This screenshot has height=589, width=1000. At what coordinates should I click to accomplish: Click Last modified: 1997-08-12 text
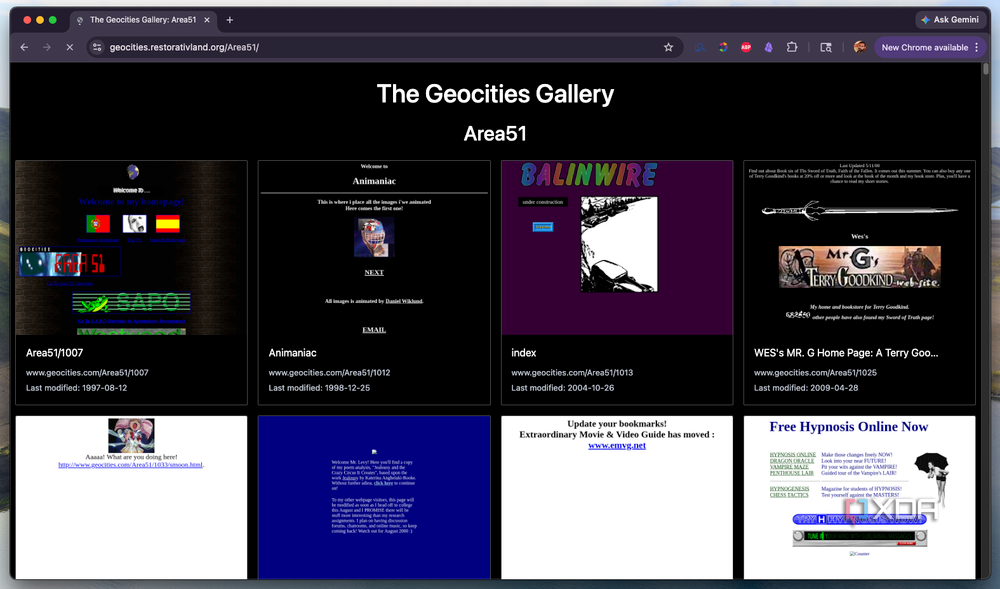[77, 388]
